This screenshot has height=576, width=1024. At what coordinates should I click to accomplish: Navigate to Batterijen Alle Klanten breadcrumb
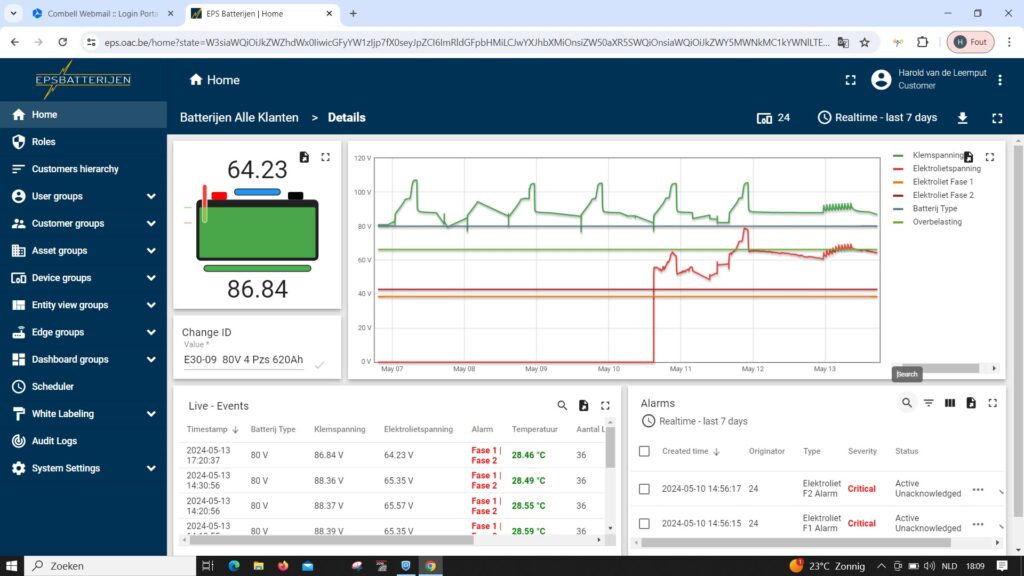239,118
